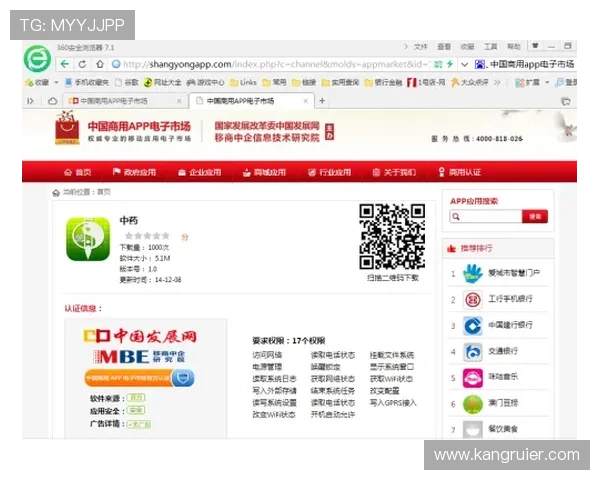Image resolution: width=600 pixels, height=480 pixels.
Task: Click the red 搜索 search button
Action: pyautogui.click(x=535, y=217)
